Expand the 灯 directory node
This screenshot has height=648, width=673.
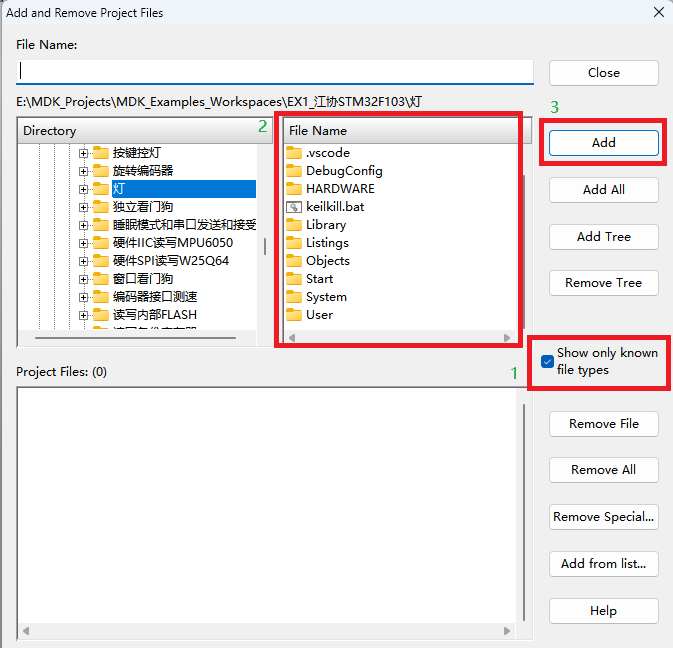click(x=83, y=189)
